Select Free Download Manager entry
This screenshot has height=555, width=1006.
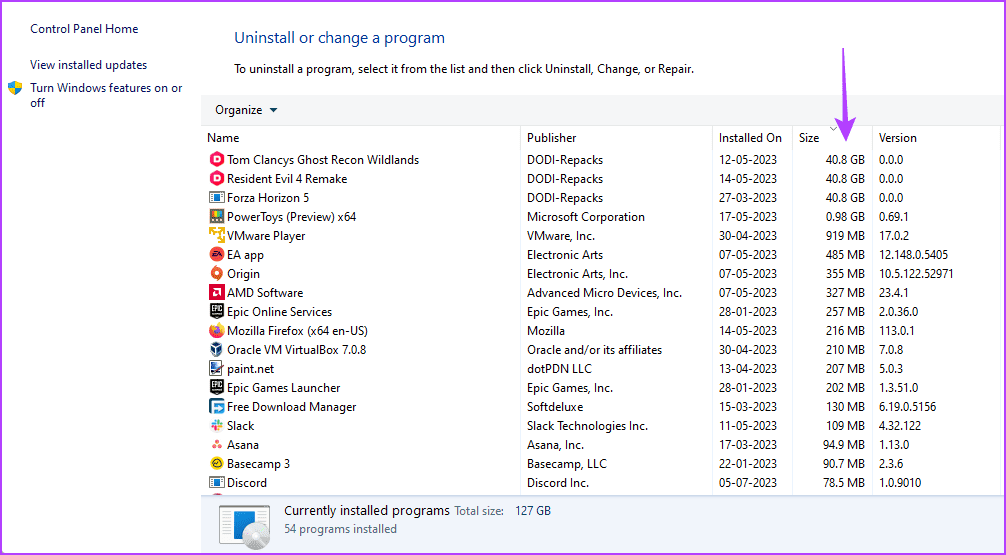pyautogui.click(x=291, y=407)
